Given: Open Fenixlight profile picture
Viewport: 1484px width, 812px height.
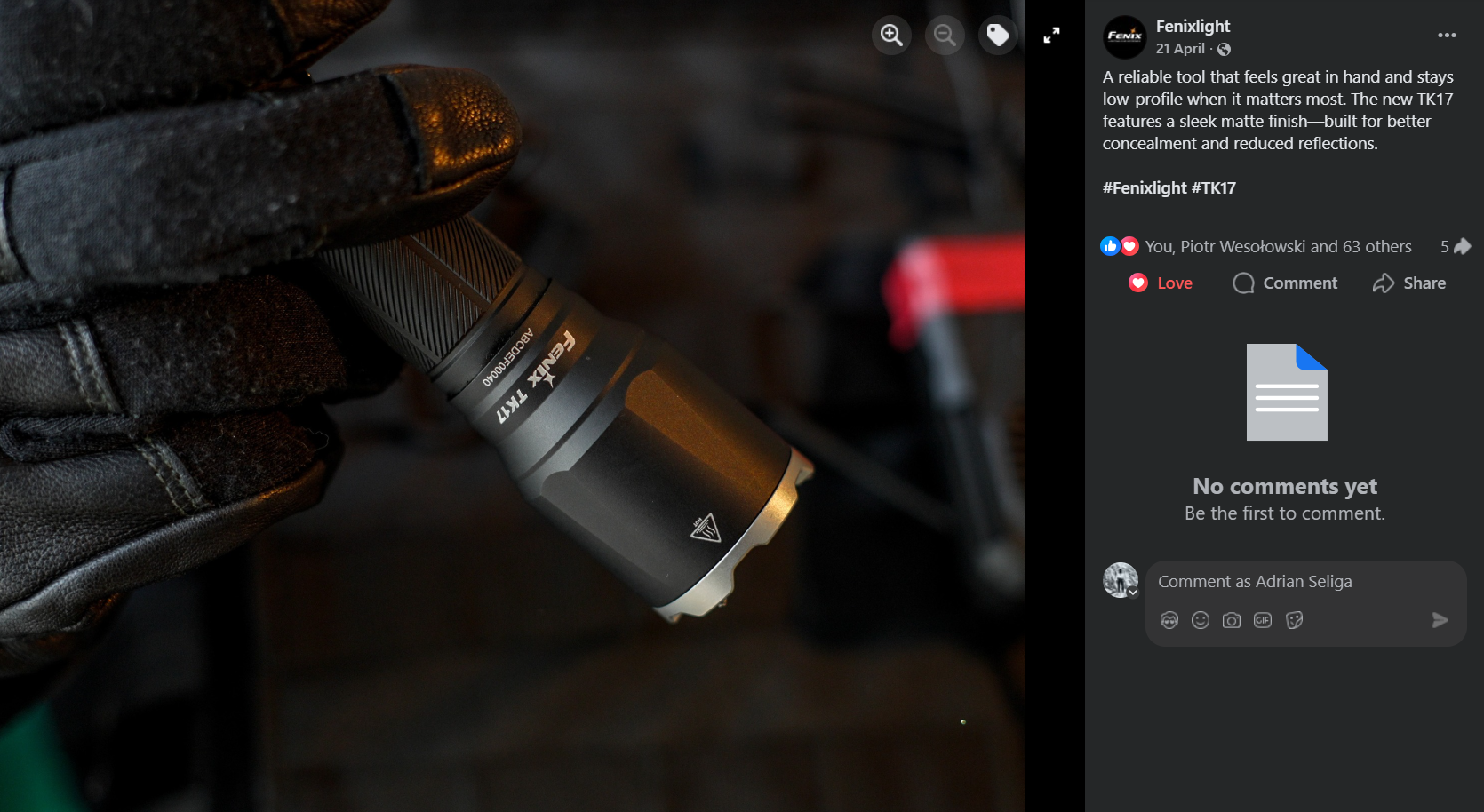Looking at the screenshot, I should point(1125,37).
